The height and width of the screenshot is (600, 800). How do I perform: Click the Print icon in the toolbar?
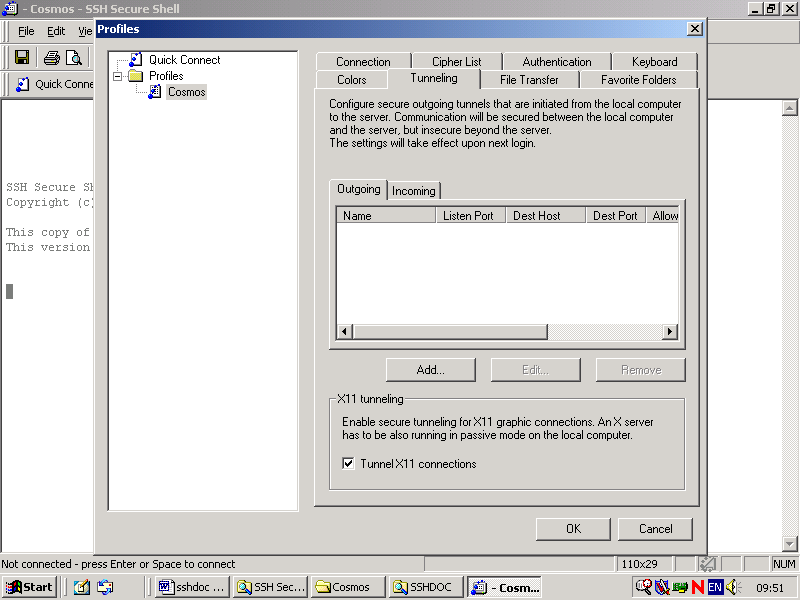pyautogui.click(x=51, y=58)
